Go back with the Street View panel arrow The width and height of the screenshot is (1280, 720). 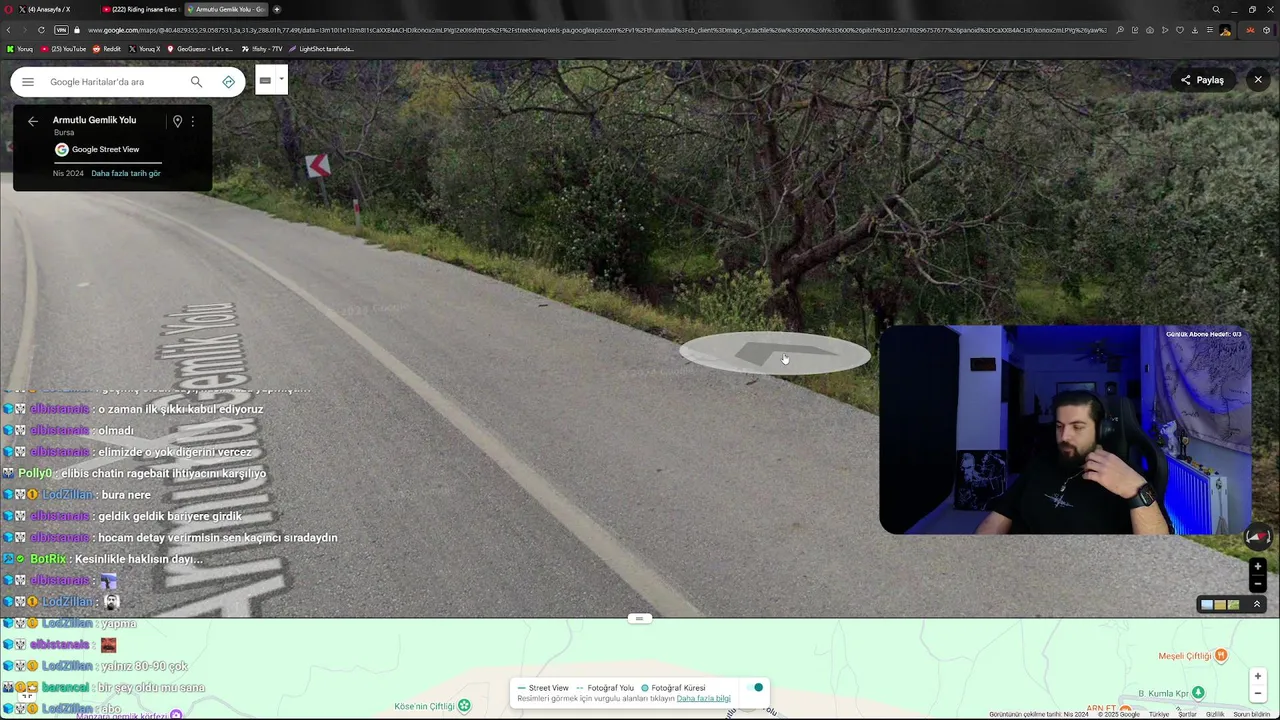(33, 121)
